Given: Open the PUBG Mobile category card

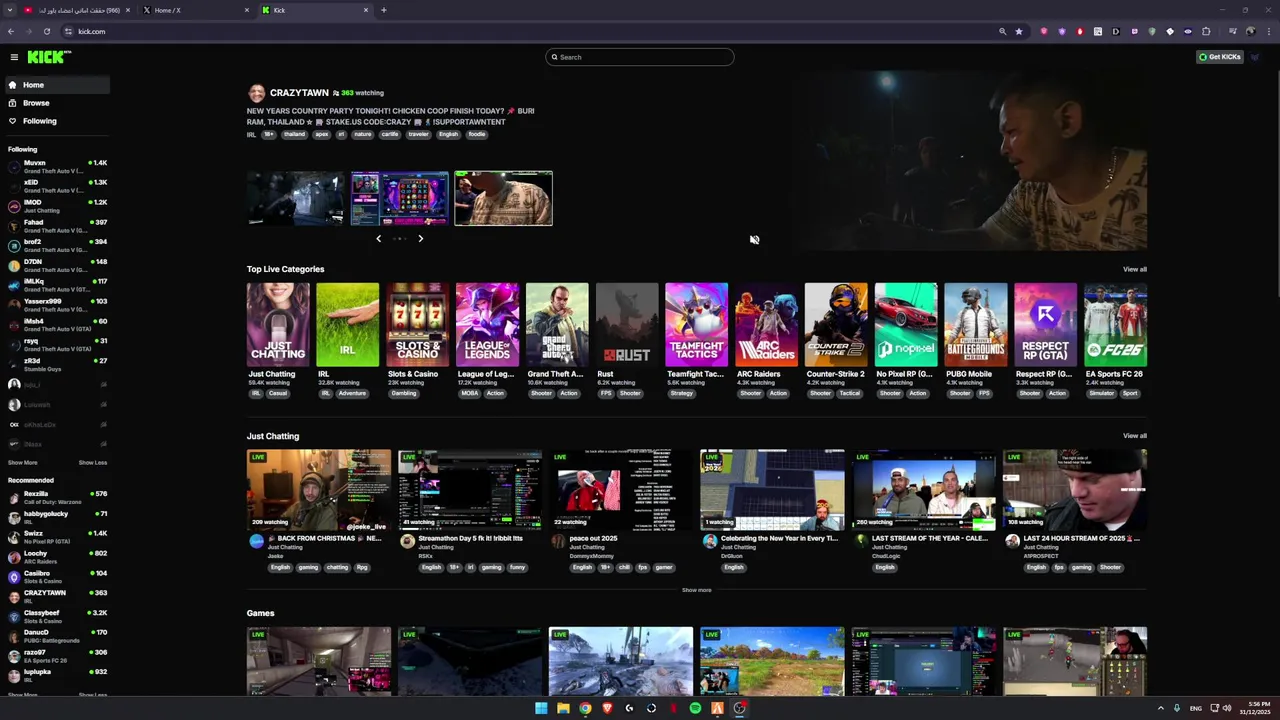Looking at the screenshot, I should (976, 325).
